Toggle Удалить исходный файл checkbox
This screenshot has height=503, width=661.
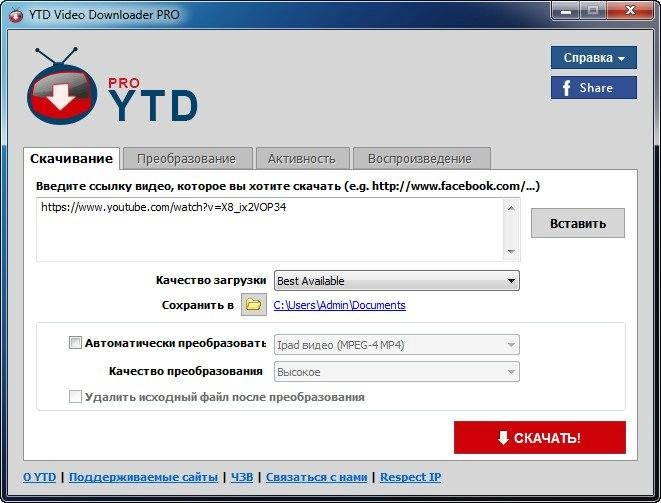click(x=75, y=397)
